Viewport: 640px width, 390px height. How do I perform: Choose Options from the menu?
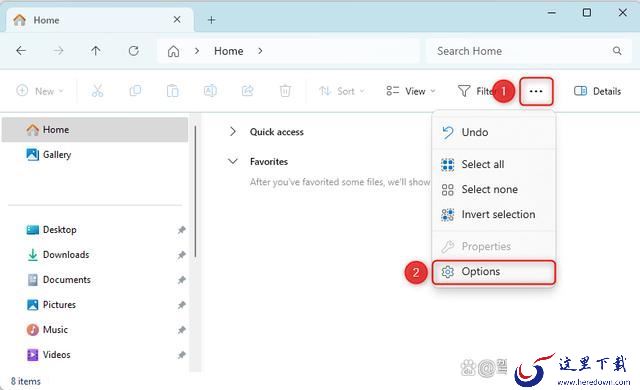tap(494, 272)
